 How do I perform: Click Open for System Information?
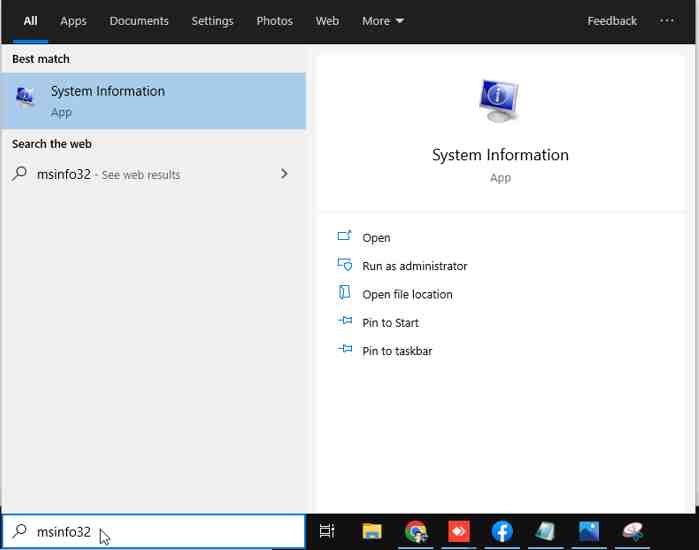coord(376,238)
